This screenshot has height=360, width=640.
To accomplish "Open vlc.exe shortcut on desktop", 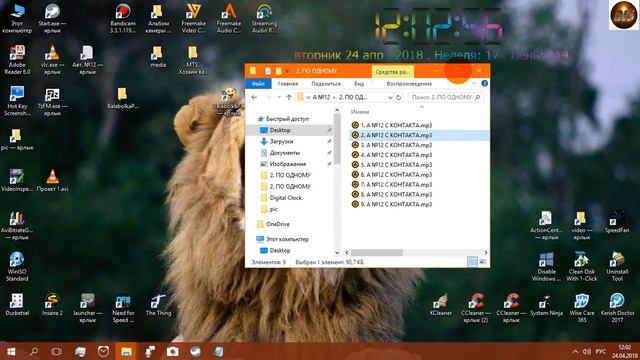I will point(52,60).
